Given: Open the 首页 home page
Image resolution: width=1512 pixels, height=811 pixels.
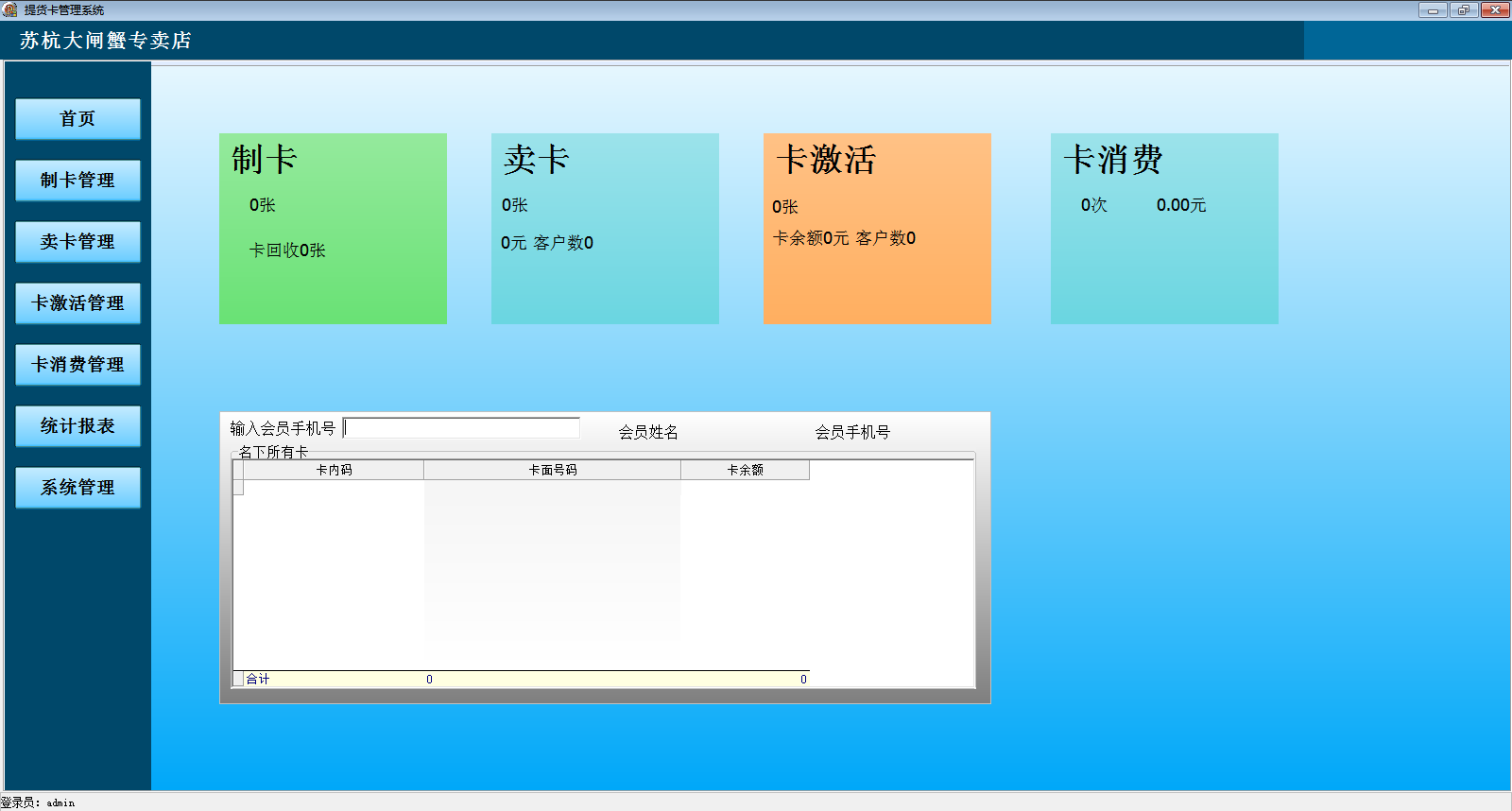Looking at the screenshot, I should pos(77,119).
